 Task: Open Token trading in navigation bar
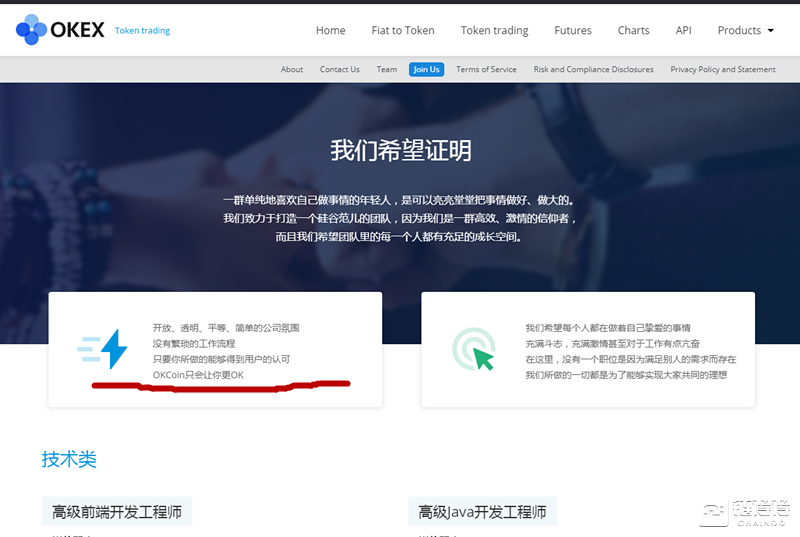click(494, 30)
